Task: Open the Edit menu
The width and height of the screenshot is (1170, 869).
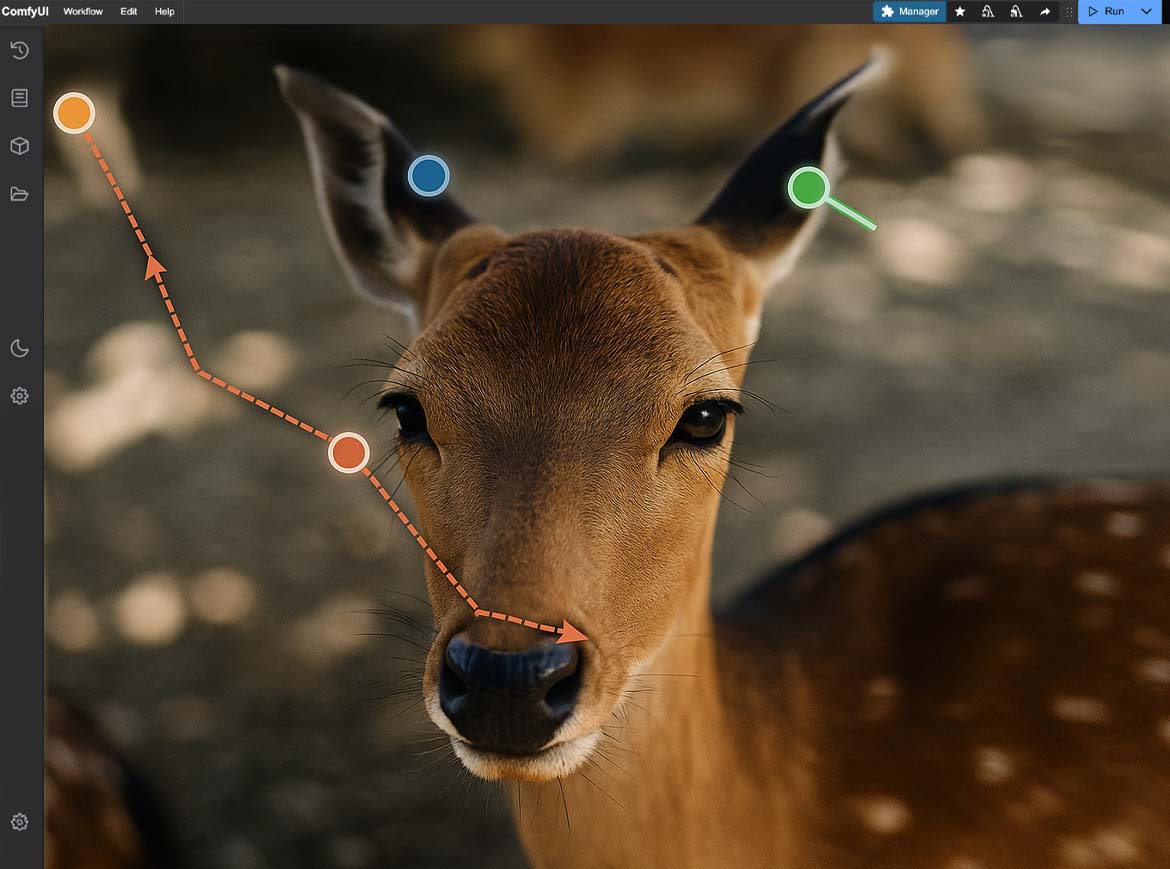Action: click(x=128, y=11)
